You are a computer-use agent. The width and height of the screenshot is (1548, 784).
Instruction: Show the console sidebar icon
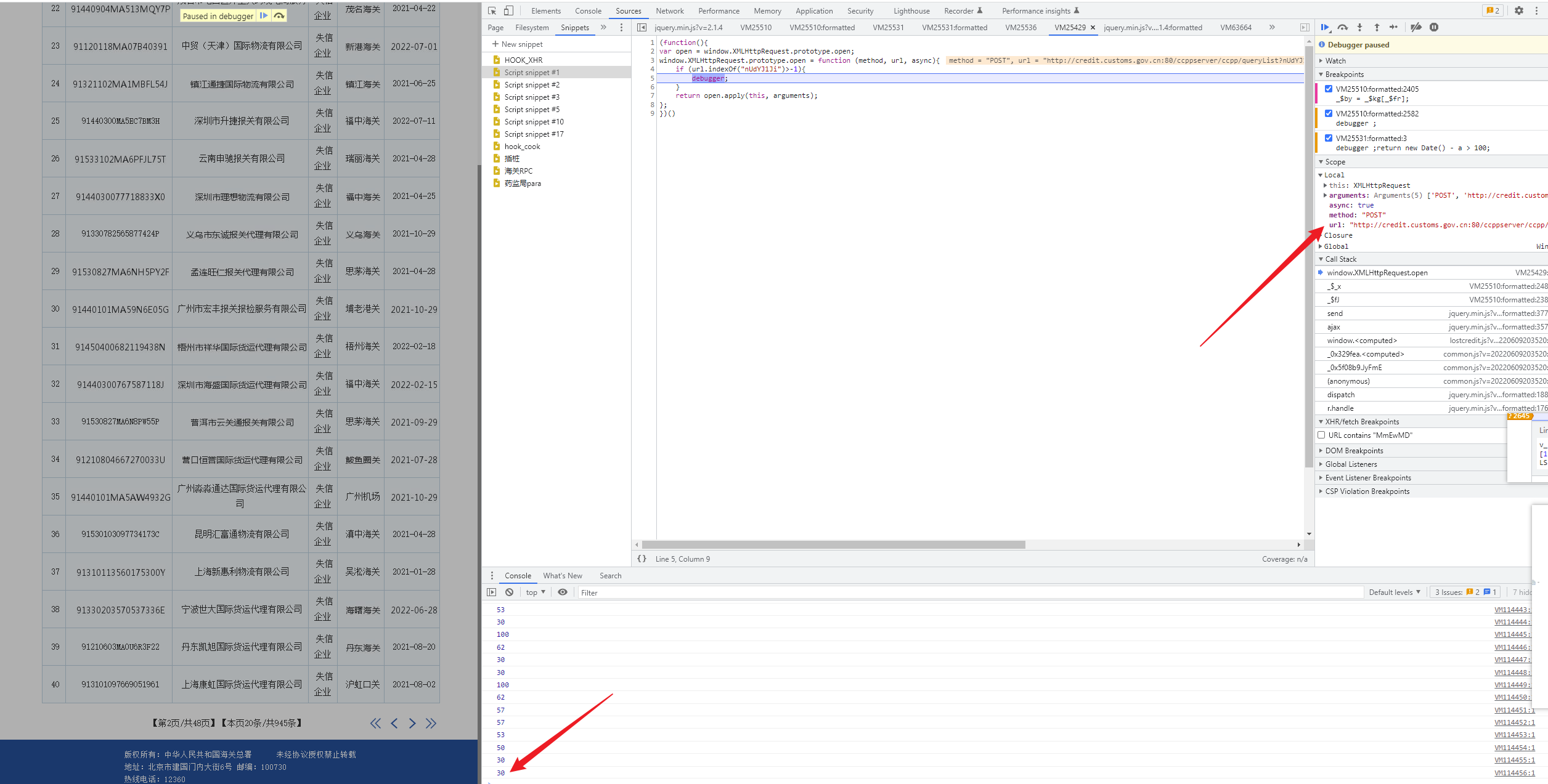coord(491,592)
